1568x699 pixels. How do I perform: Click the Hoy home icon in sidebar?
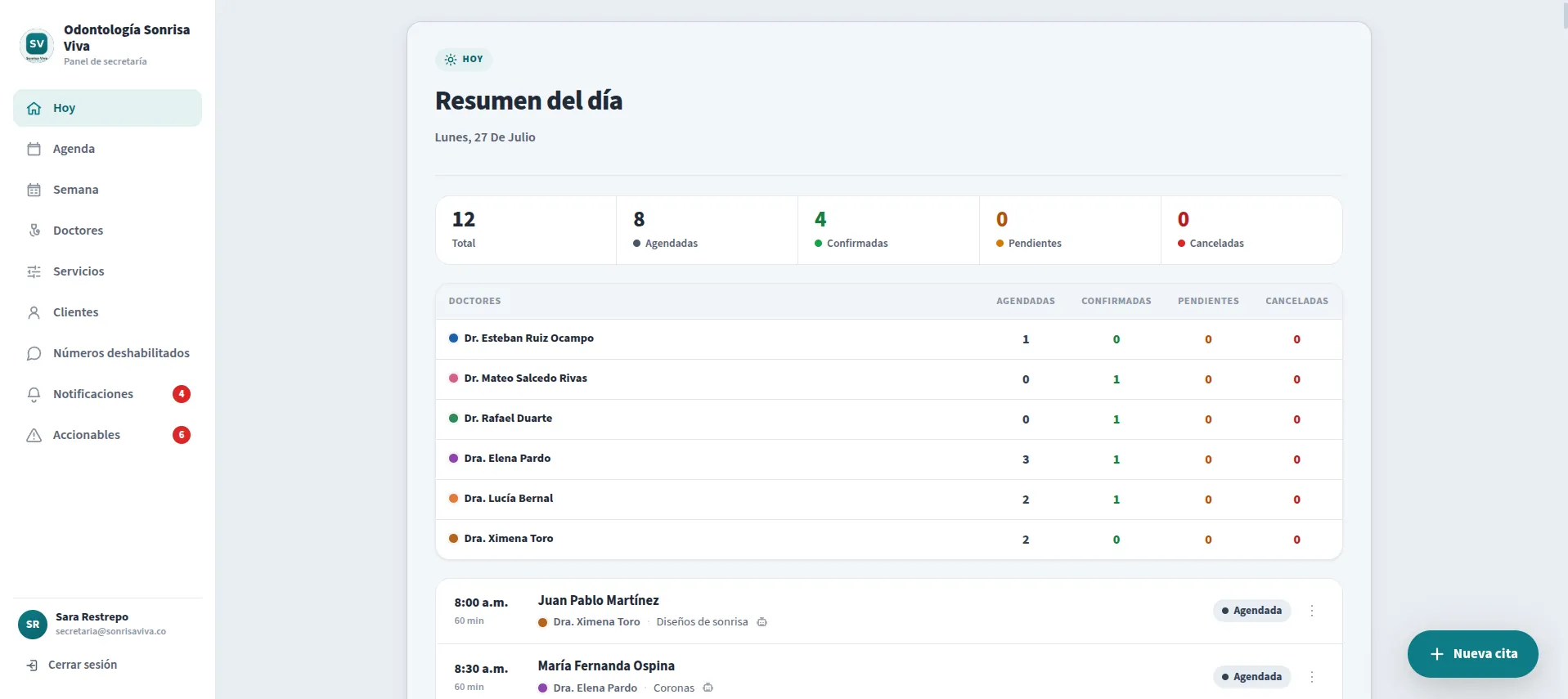(x=34, y=108)
